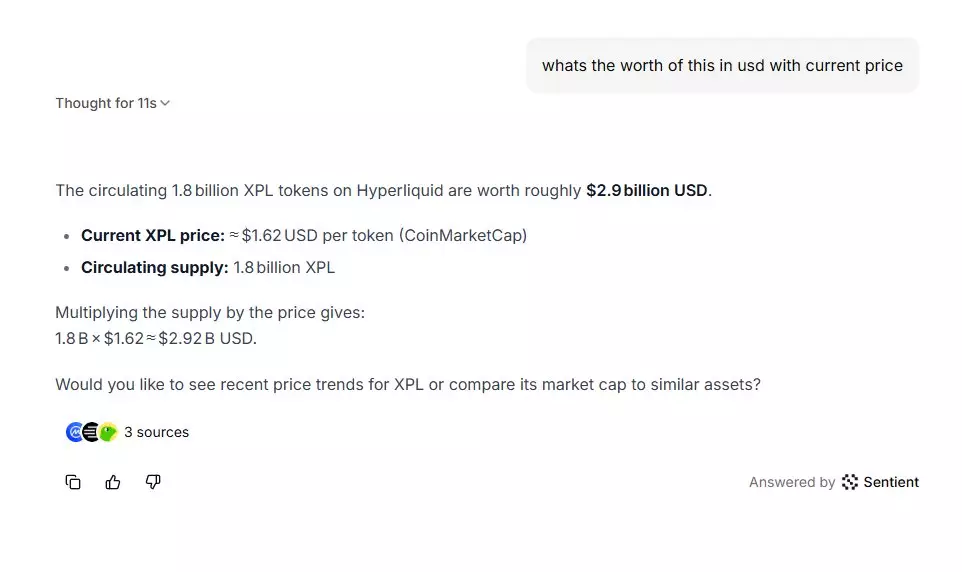Copy the response with the copy icon
The image size is (962, 572).
point(73,482)
